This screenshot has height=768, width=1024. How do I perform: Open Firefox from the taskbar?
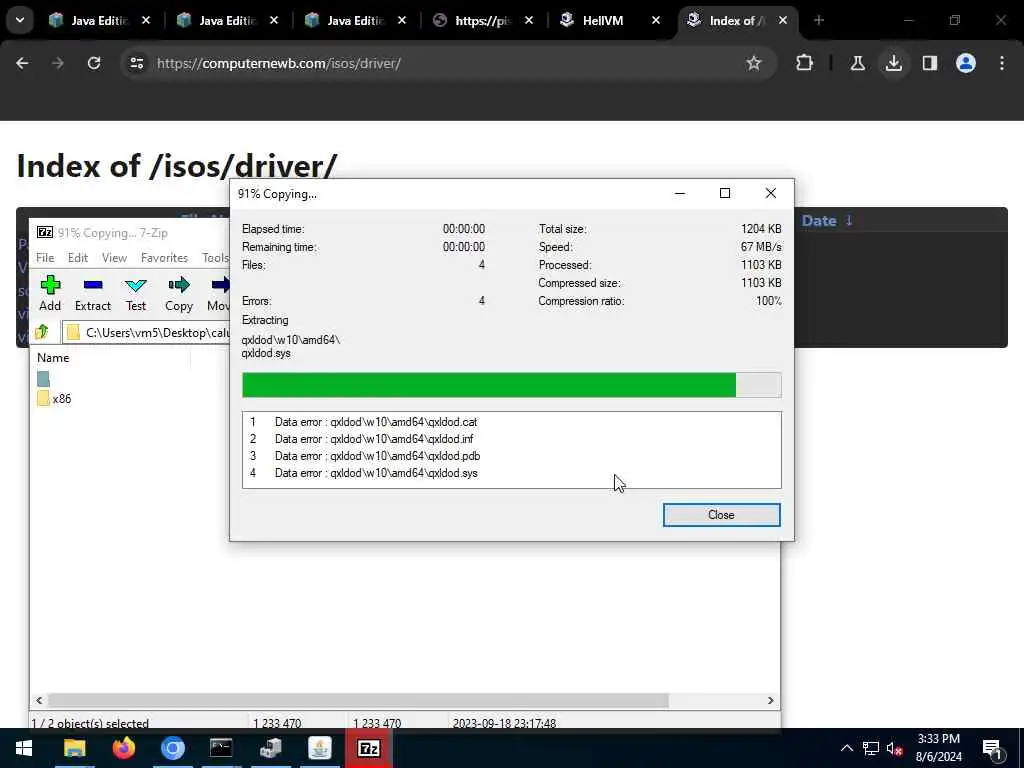pos(123,748)
